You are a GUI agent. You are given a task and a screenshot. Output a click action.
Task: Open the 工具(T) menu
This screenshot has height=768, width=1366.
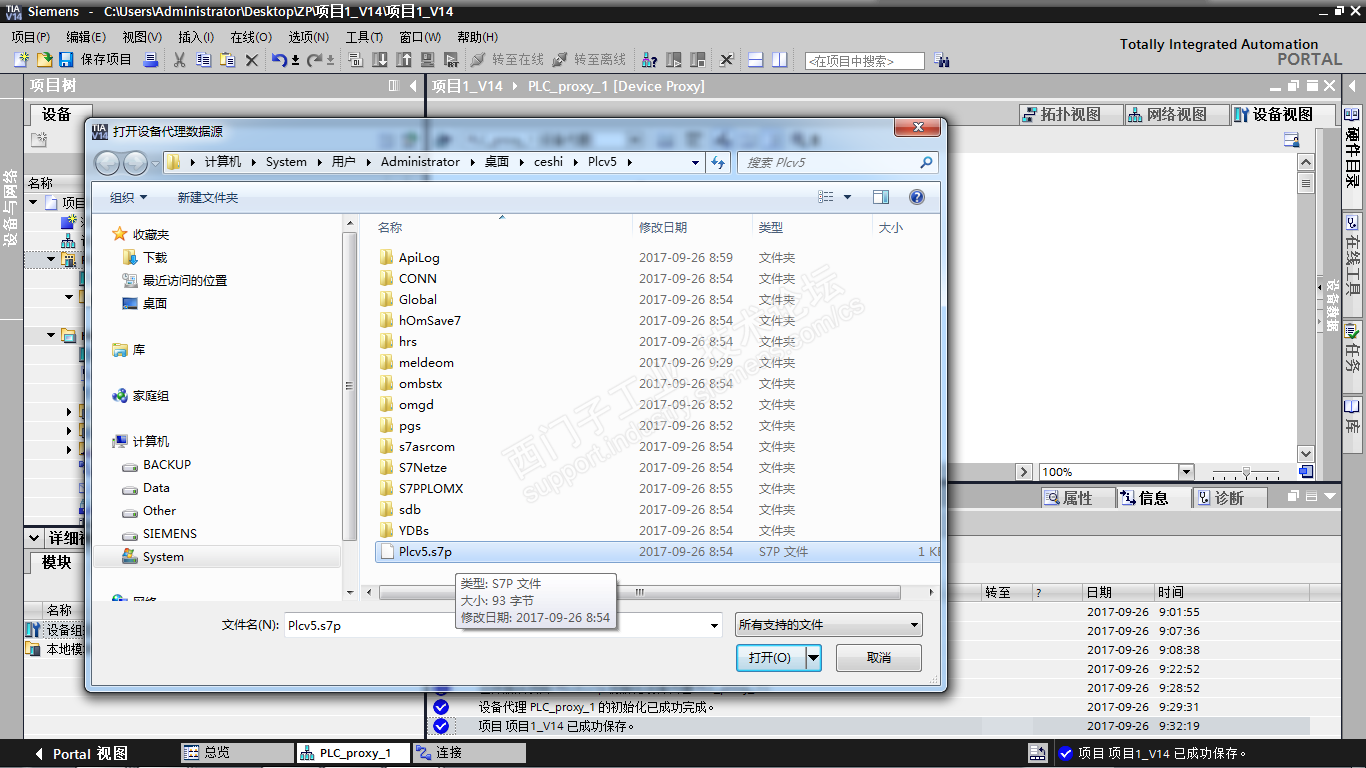pyautogui.click(x=364, y=37)
